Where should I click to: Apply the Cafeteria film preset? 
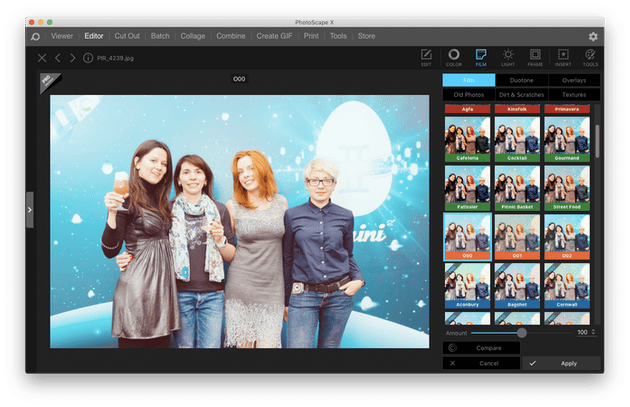(x=467, y=139)
